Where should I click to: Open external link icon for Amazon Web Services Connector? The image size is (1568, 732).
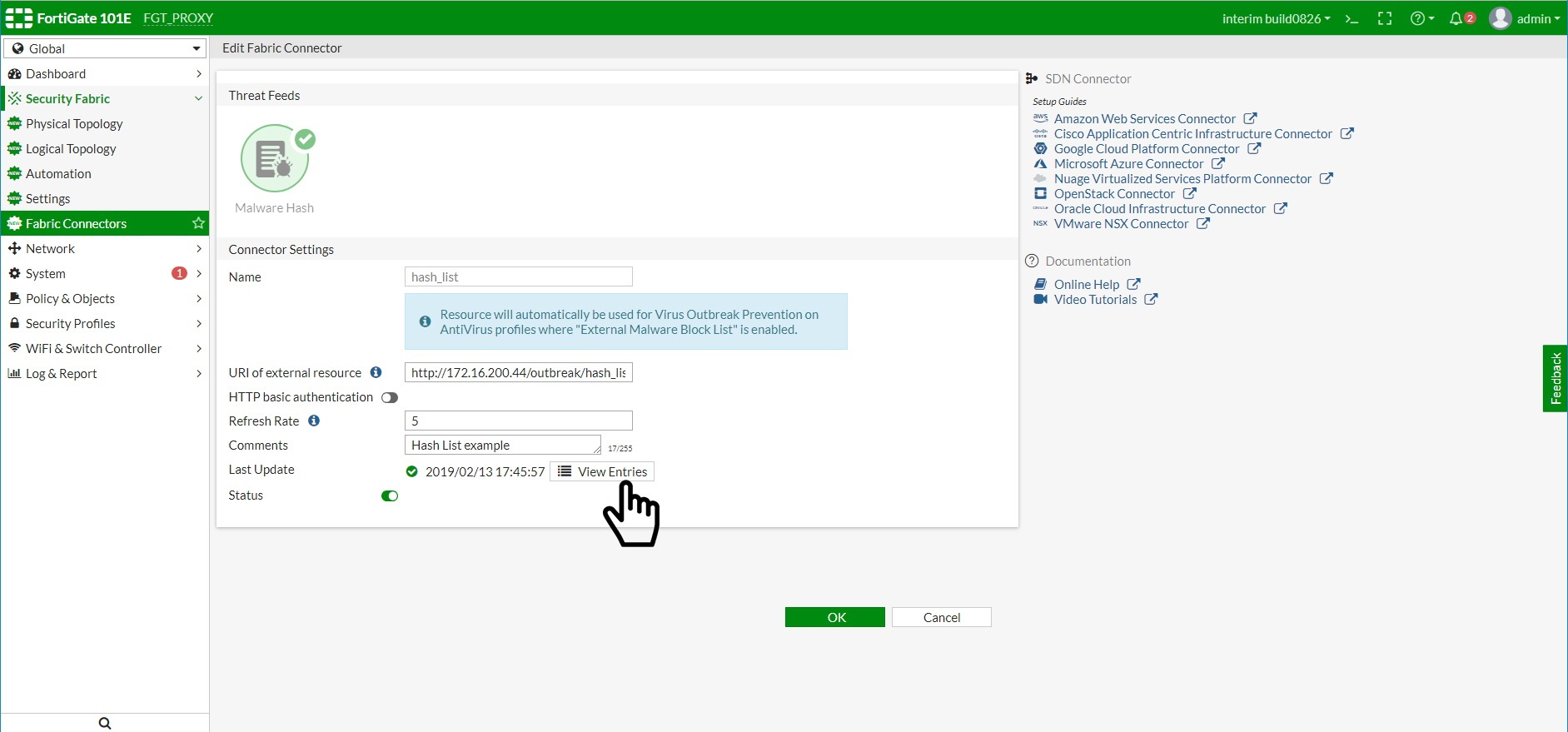coord(1250,118)
